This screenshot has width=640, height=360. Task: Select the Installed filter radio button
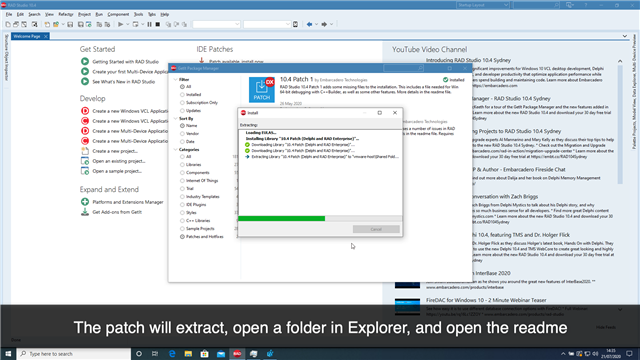point(182,95)
